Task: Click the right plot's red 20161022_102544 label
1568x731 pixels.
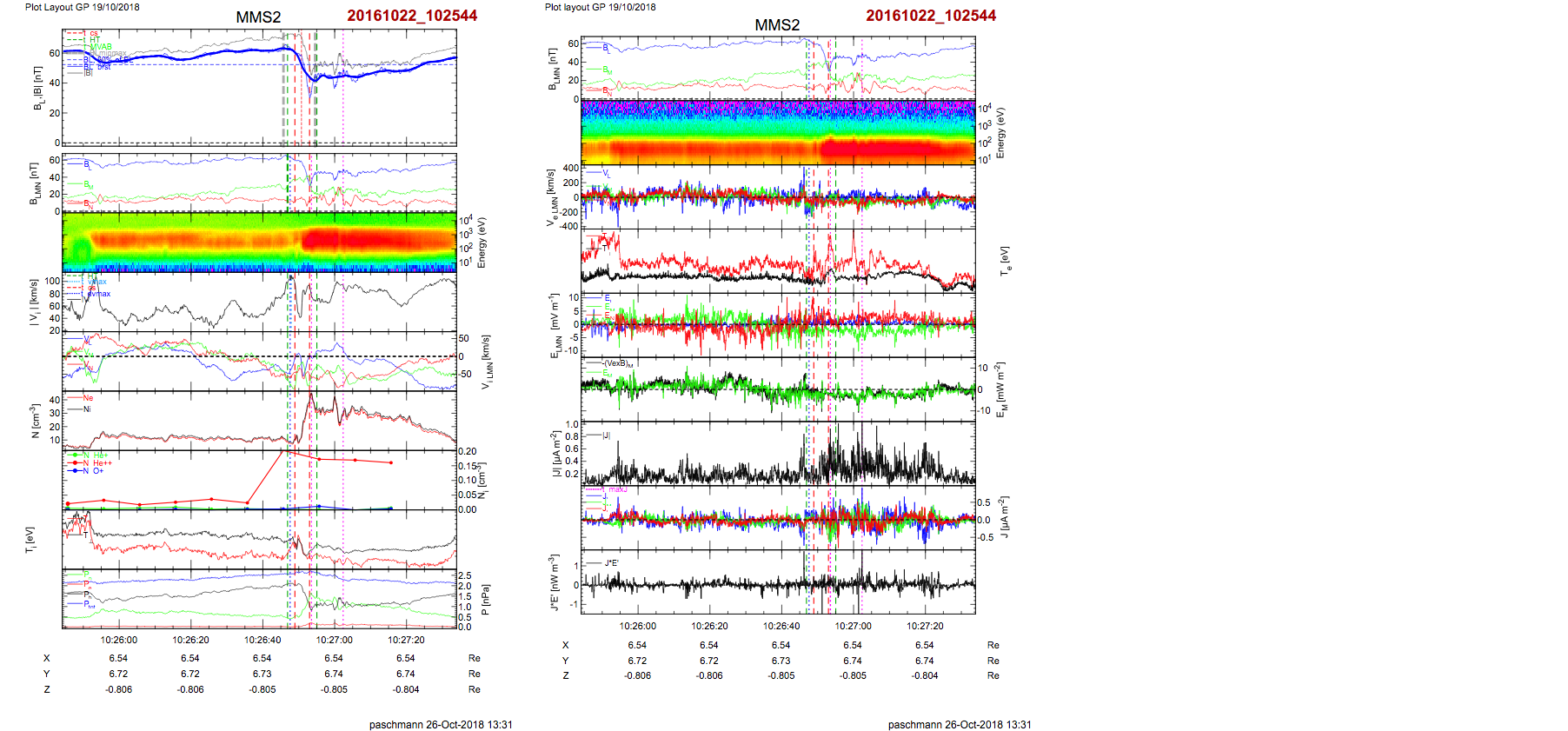Action: point(930,16)
